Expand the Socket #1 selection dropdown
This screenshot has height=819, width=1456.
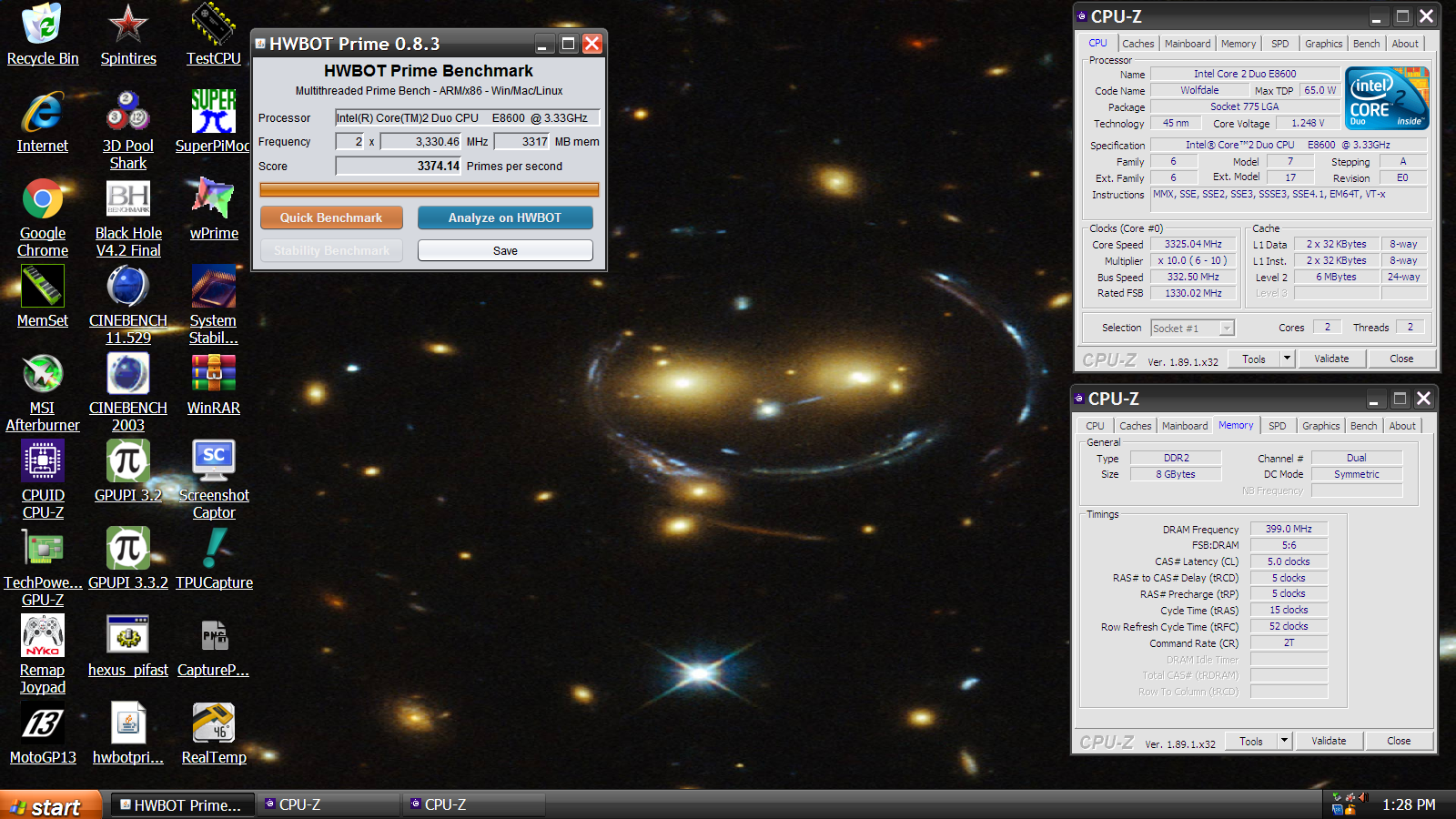tap(1227, 328)
